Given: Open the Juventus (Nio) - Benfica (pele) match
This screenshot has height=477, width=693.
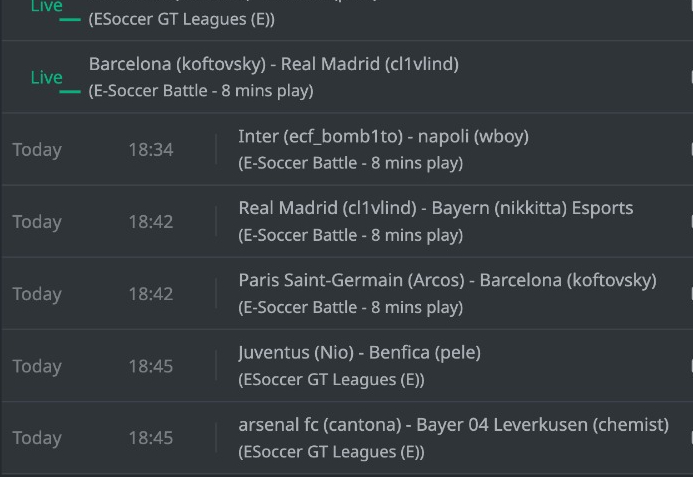Looking at the screenshot, I should pos(359,353).
